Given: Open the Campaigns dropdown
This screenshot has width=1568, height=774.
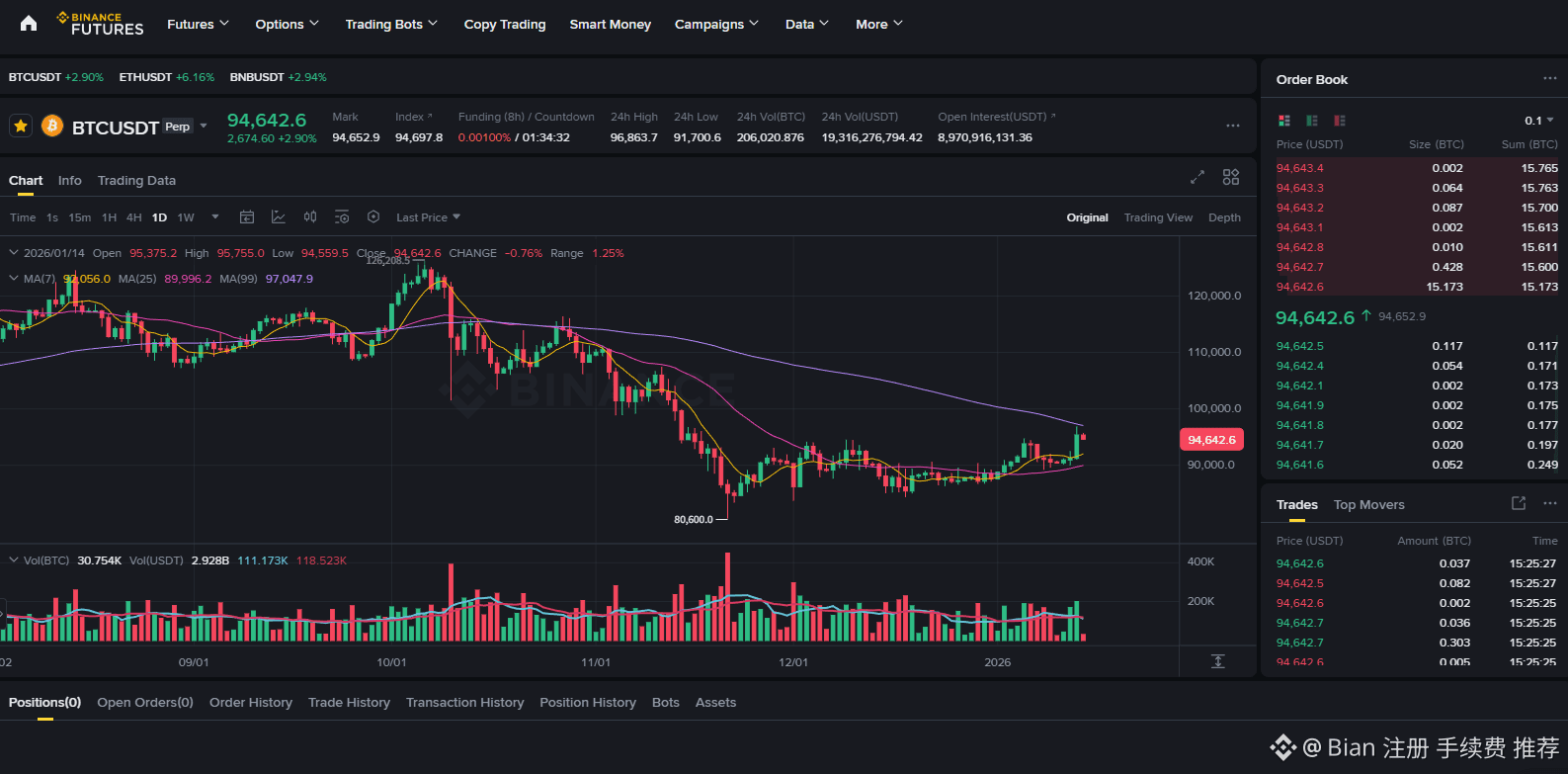Looking at the screenshot, I should [x=716, y=24].
